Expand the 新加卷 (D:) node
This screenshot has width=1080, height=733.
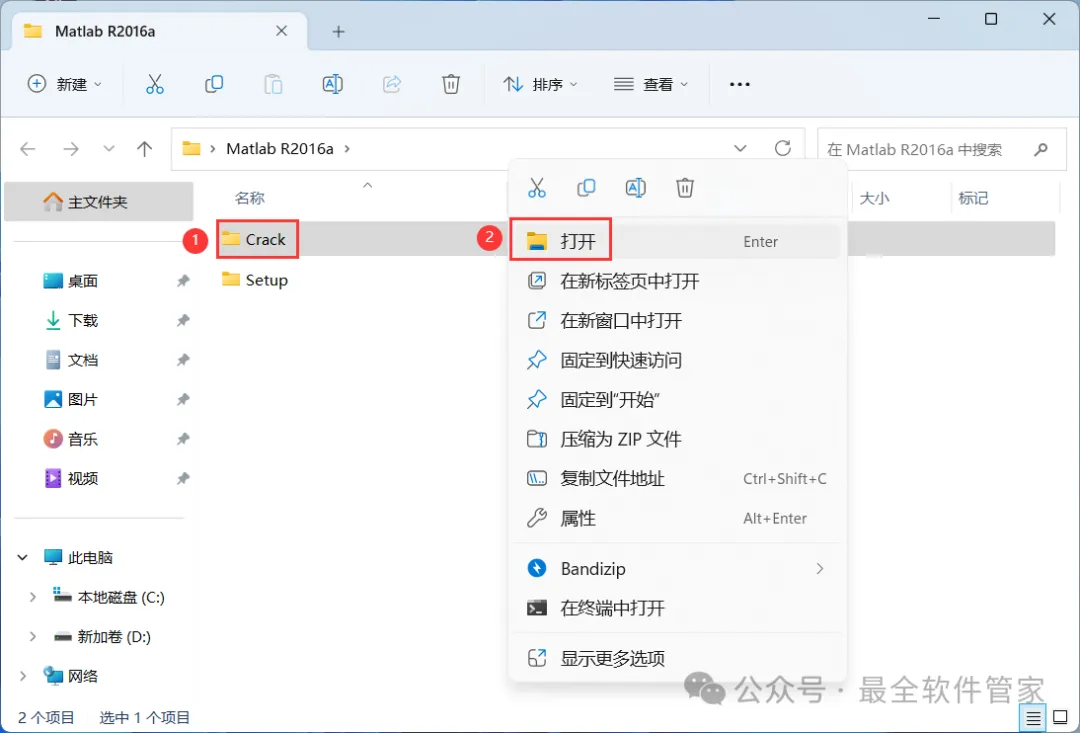point(32,637)
